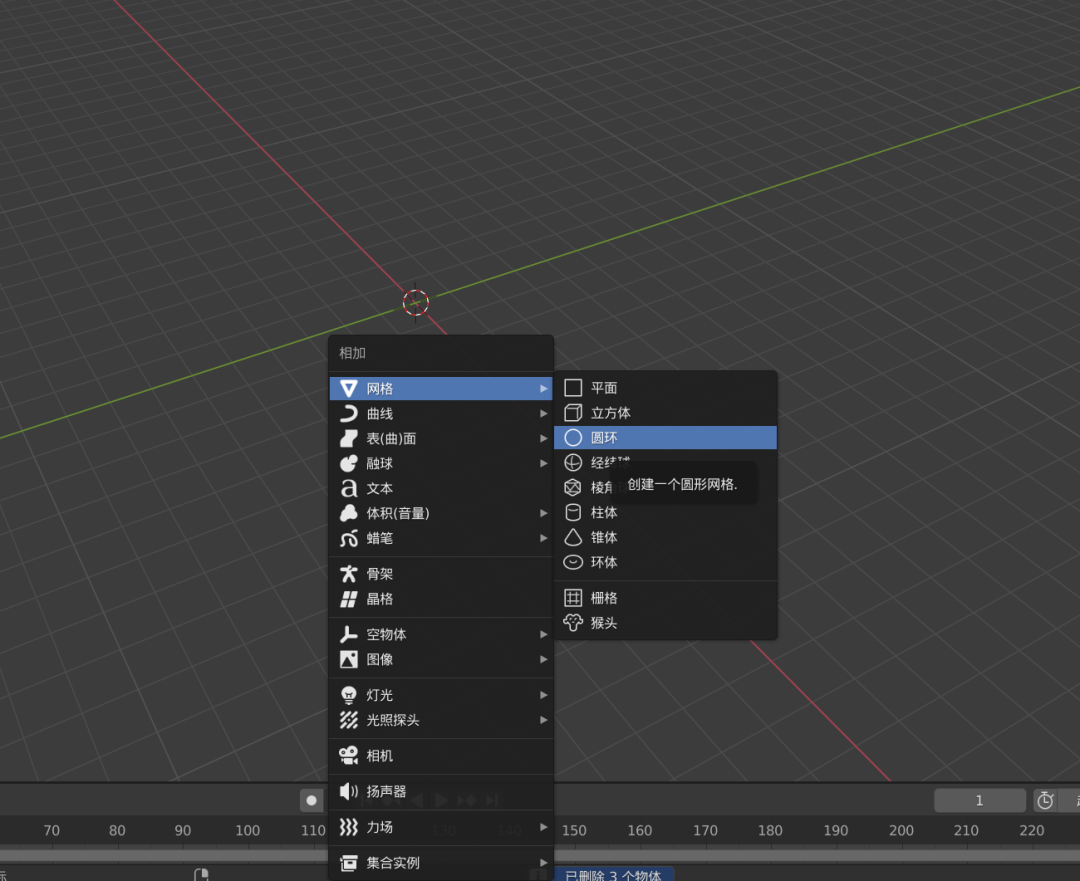Image resolution: width=1080 pixels, height=881 pixels.
Task: Click the 立方体 cube icon
Action: point(573,413)
